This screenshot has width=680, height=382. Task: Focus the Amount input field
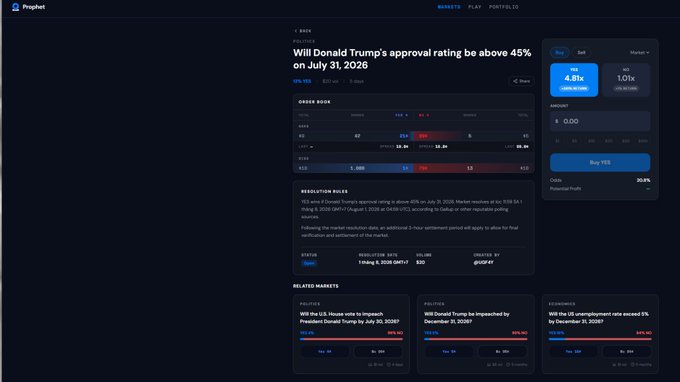coord(600,121)
